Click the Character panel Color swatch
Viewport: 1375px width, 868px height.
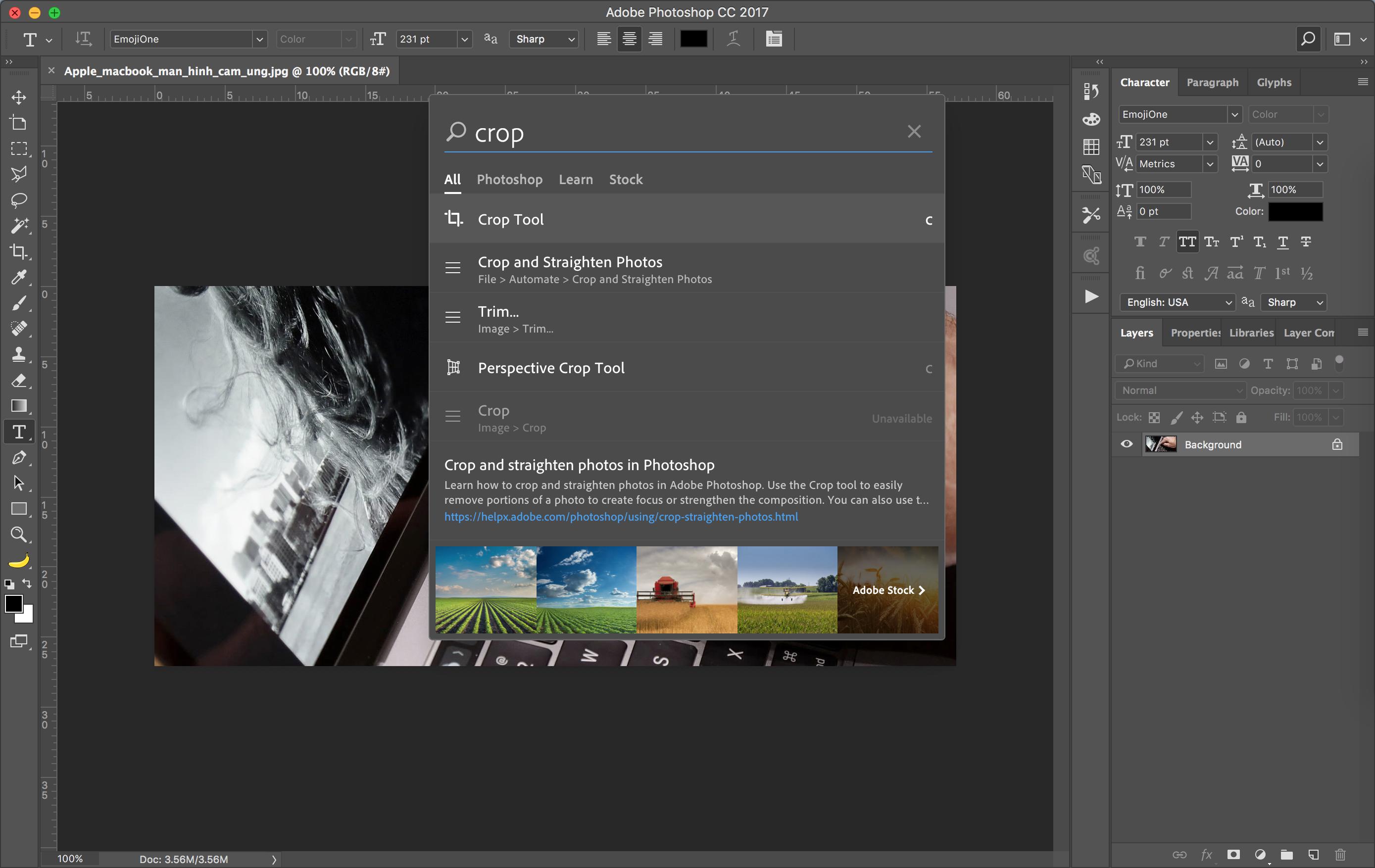(x=1295, y=211)
